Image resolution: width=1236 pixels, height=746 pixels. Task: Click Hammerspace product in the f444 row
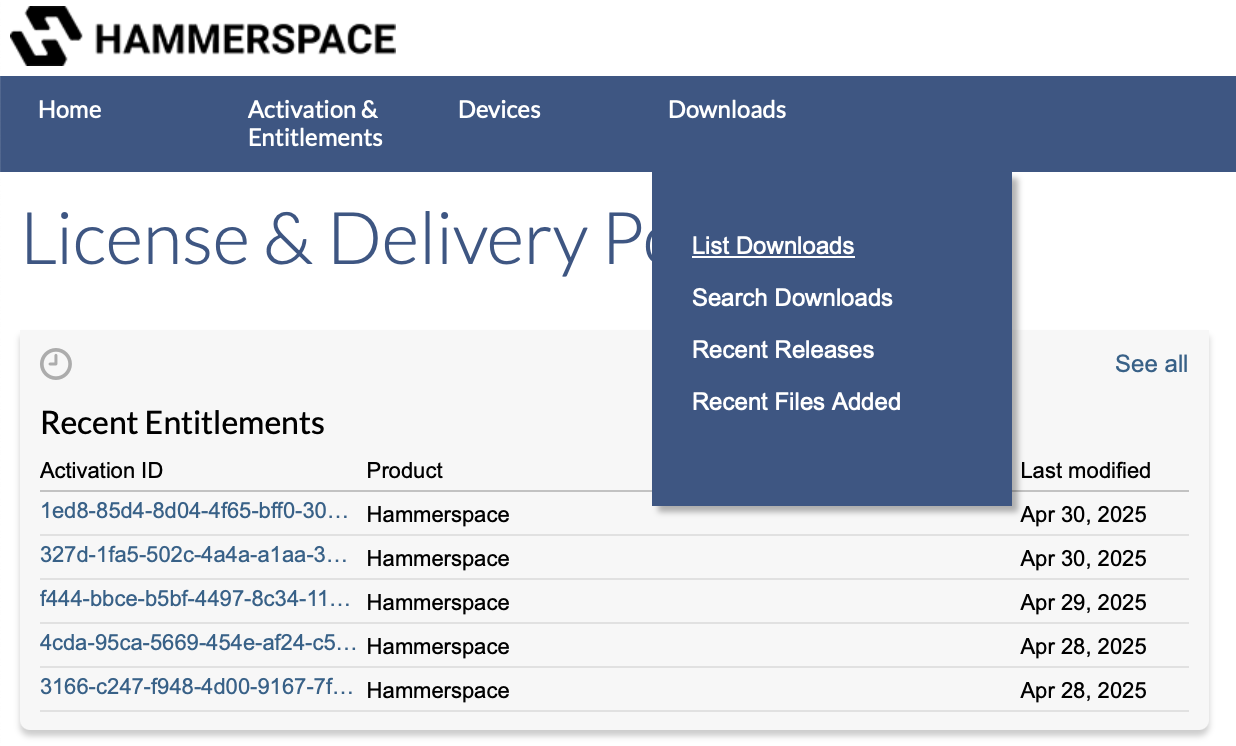click(x=438, y=603)
